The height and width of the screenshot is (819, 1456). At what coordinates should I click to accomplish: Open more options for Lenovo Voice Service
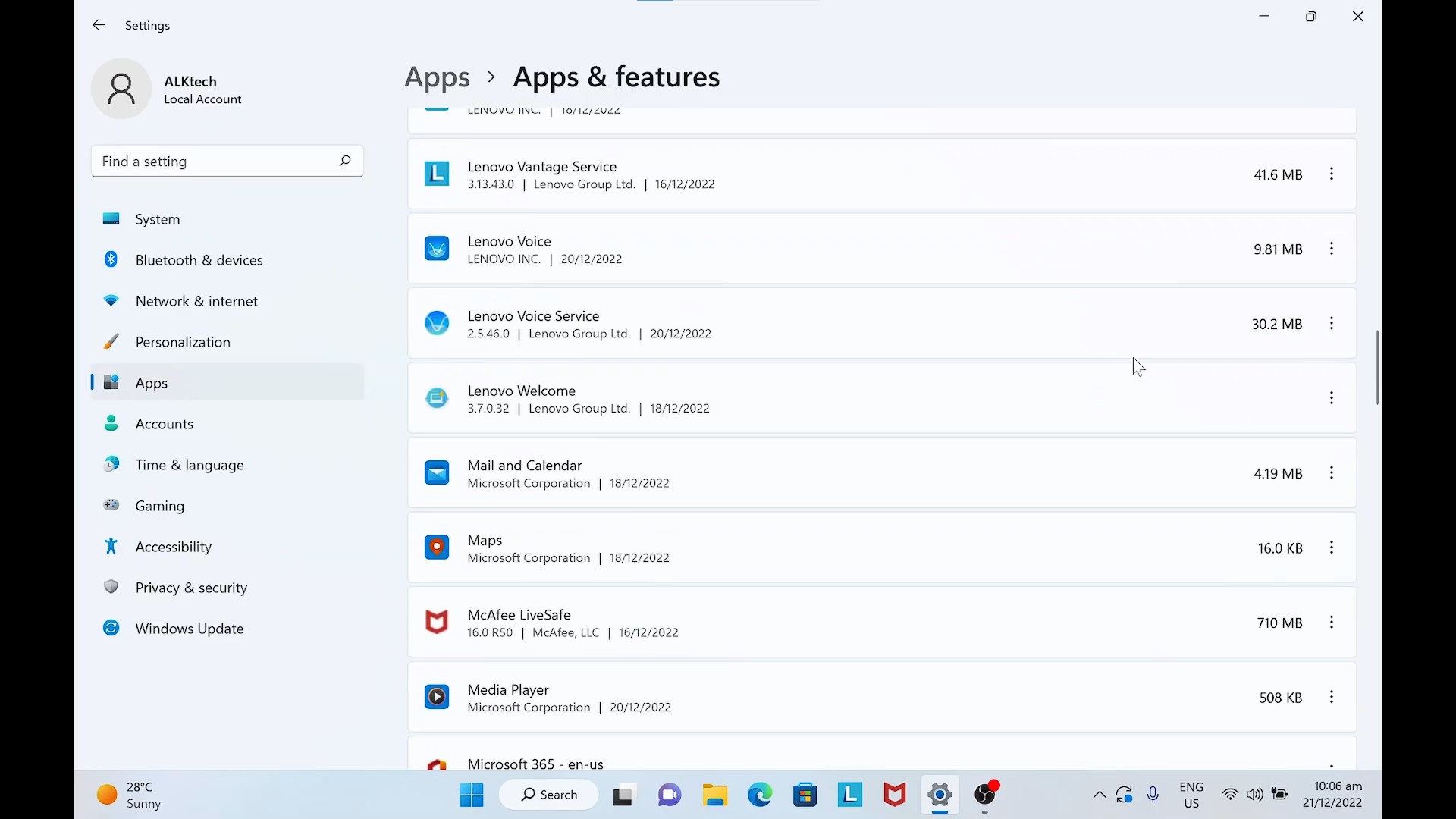coord(1332,324)
